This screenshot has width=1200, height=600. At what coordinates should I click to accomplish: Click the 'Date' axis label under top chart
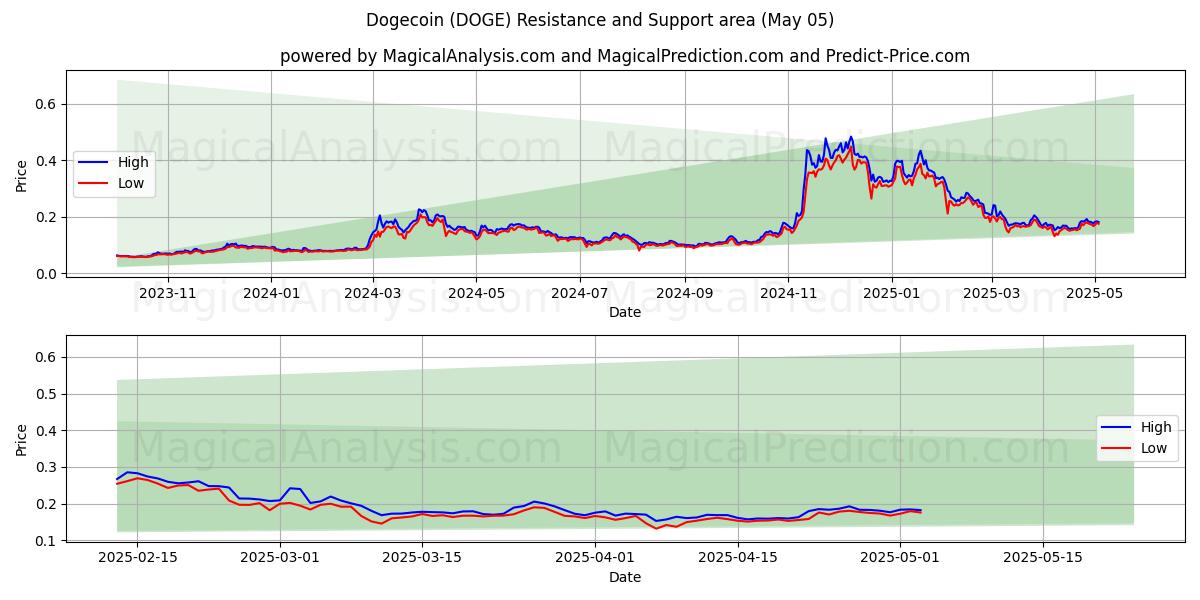(625, 312)
